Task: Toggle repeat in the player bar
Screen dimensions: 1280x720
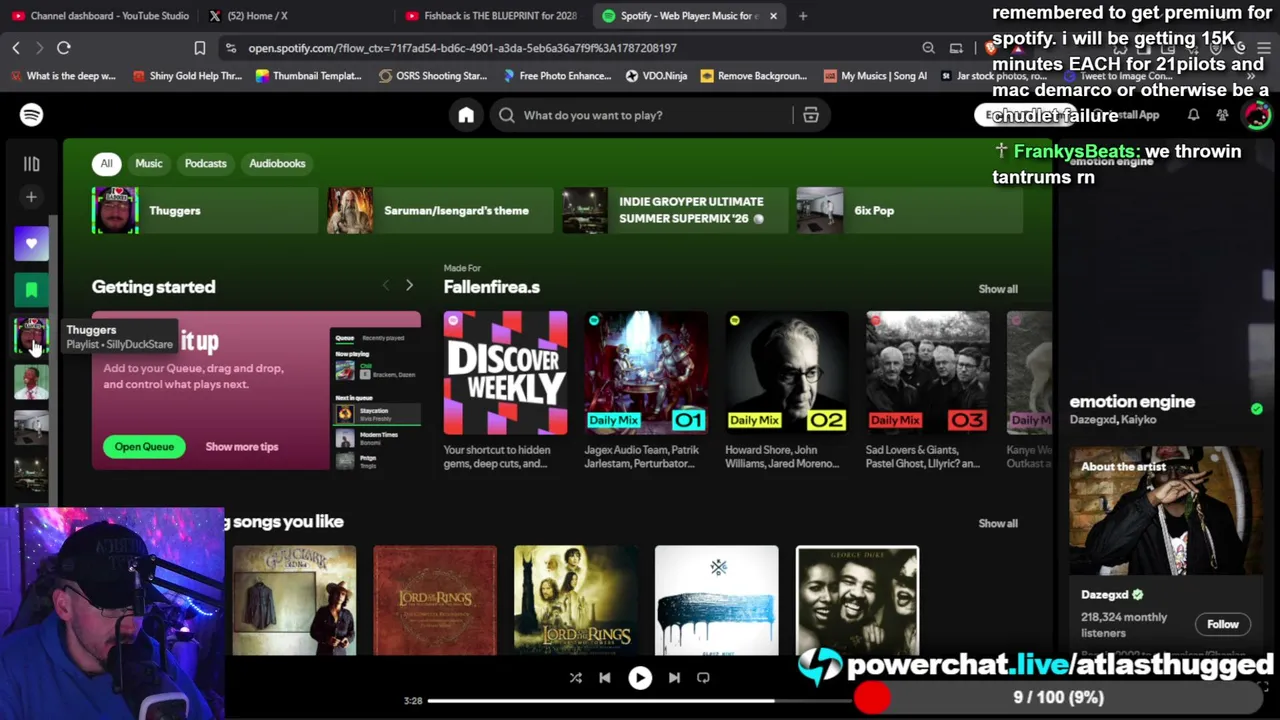Action: tap(703, 678)
